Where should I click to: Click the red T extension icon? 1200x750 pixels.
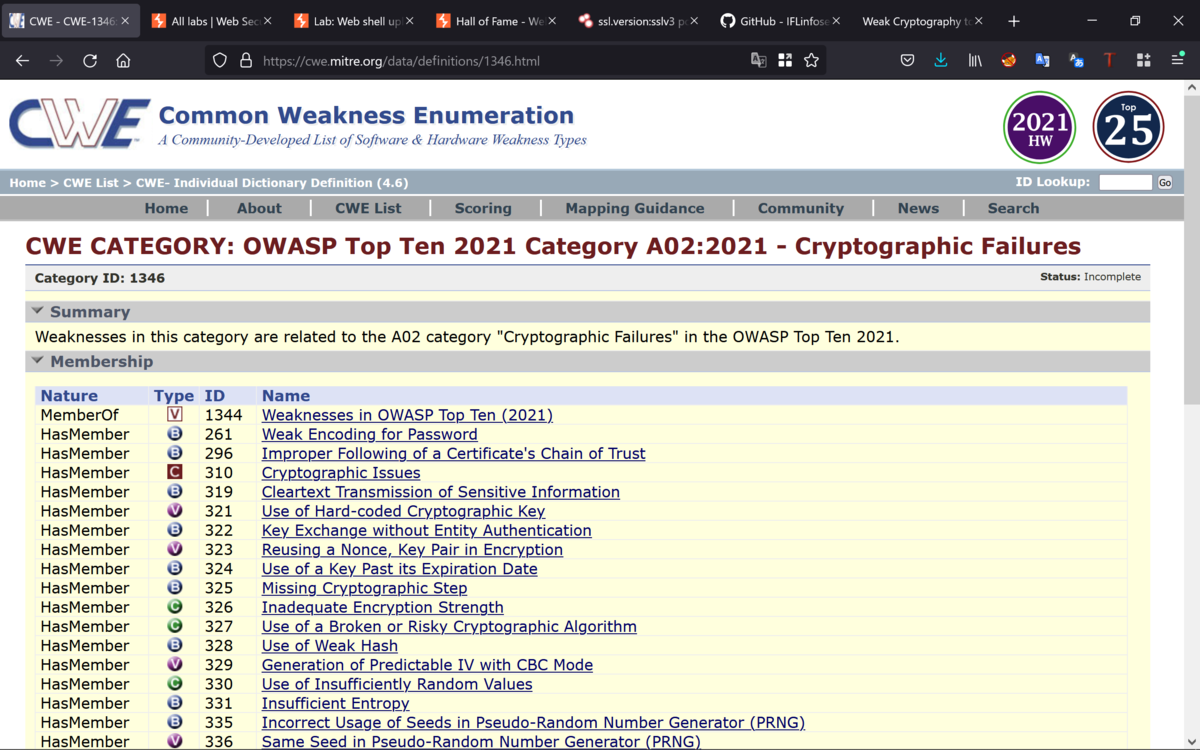[1109, 61]
